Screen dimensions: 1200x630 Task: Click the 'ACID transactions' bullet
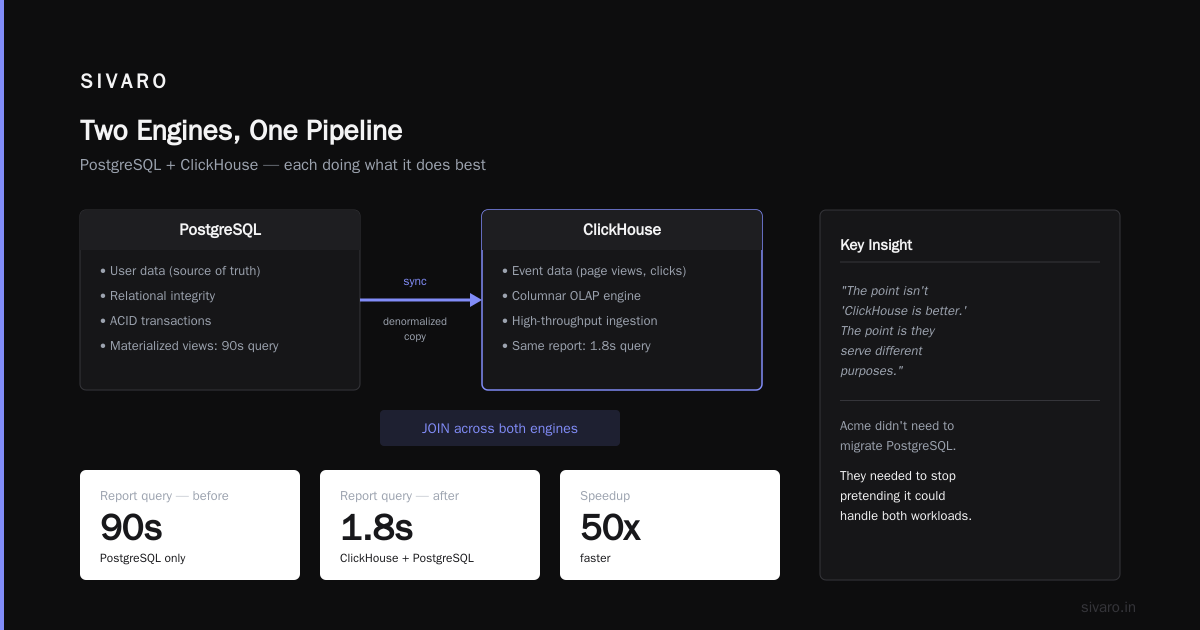pos(155,321)
